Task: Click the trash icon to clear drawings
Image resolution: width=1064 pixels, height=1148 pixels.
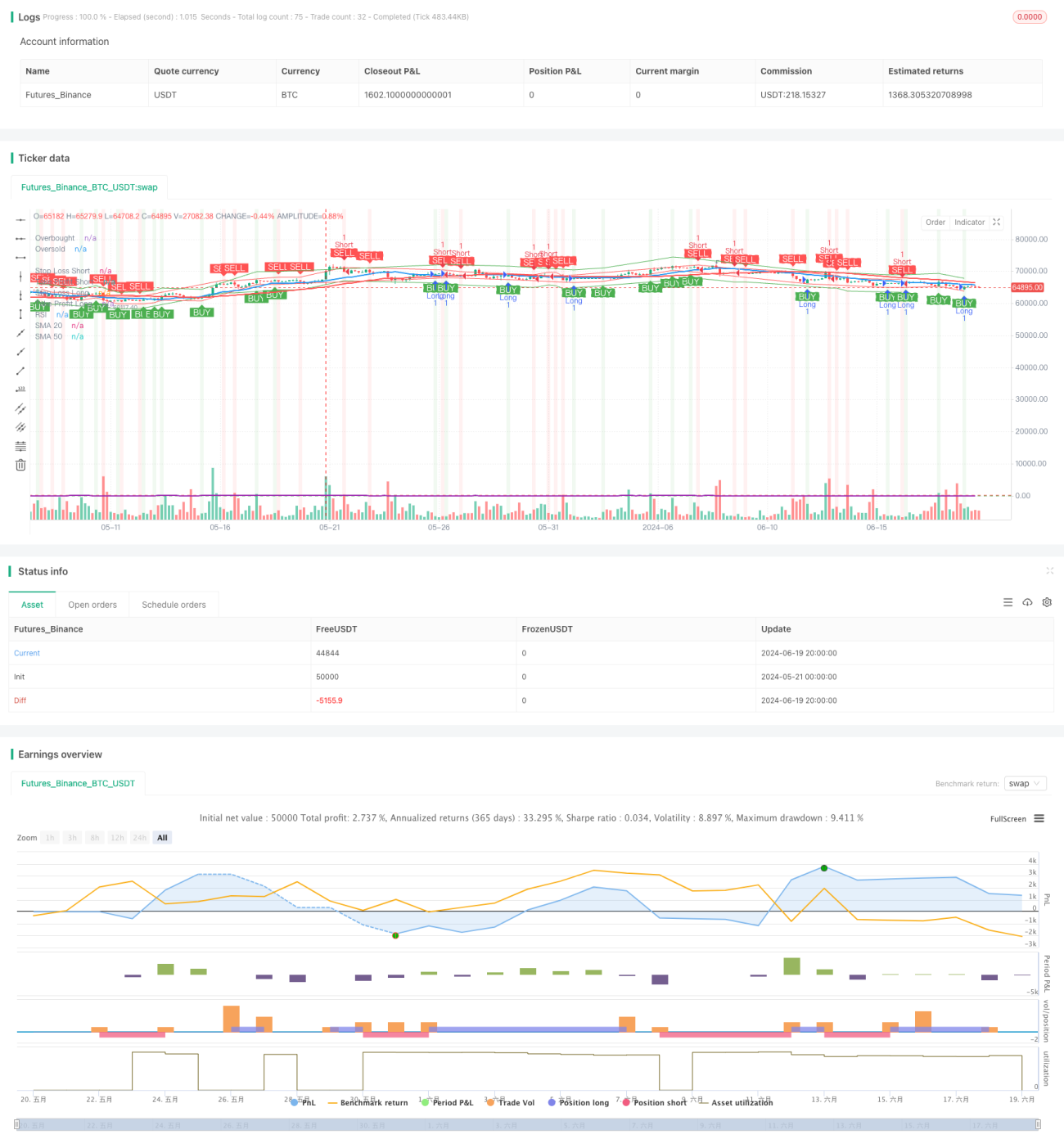Action: click(20, 465)
